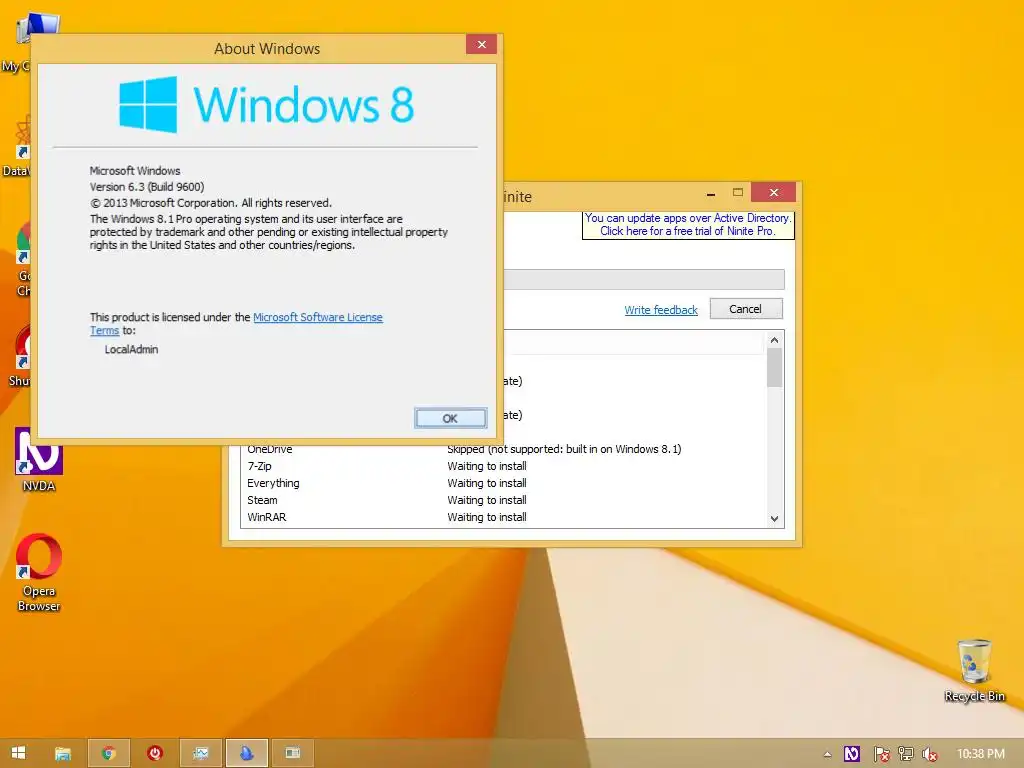Open the taskbar clock showing 10:38 PM
The height and width of the screenshot is (768, 1024).
980,754
